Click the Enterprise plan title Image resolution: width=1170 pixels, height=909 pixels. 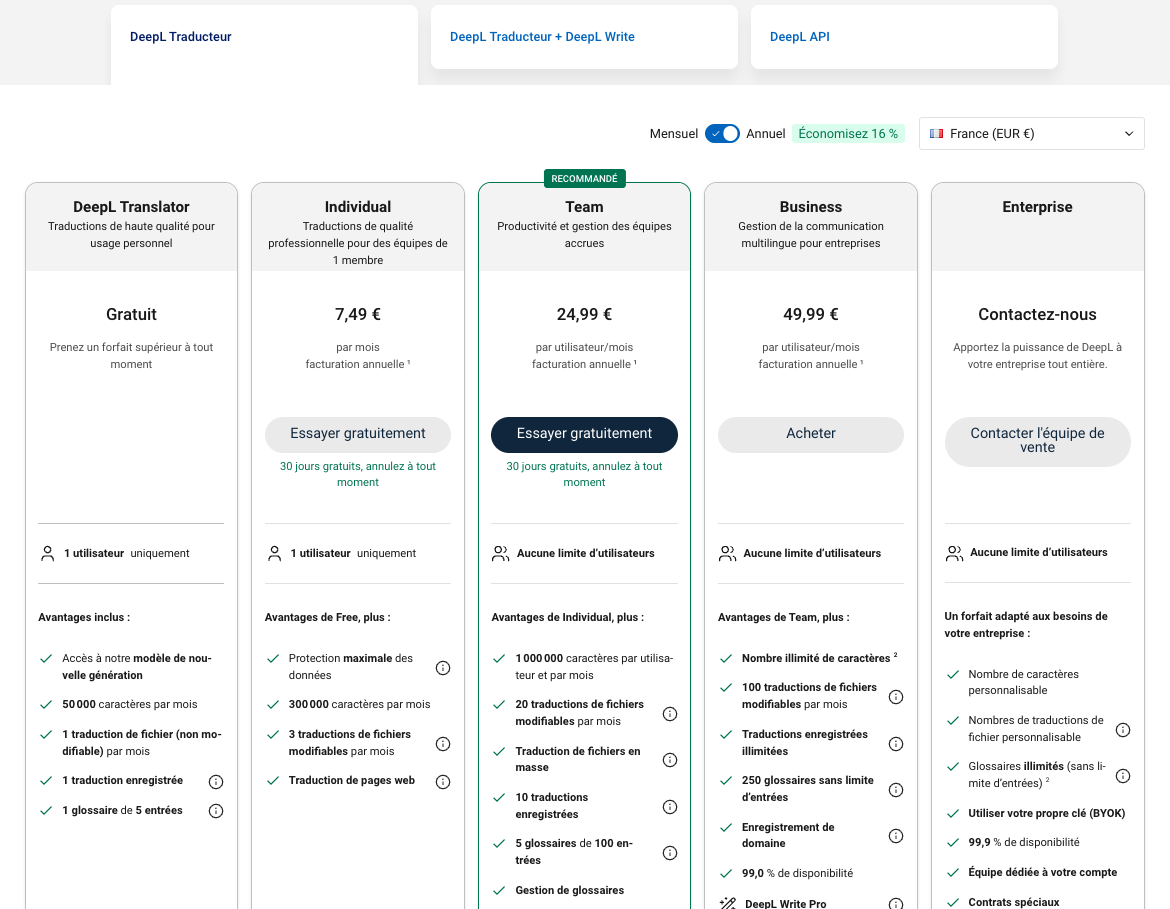click(1037, 207)
